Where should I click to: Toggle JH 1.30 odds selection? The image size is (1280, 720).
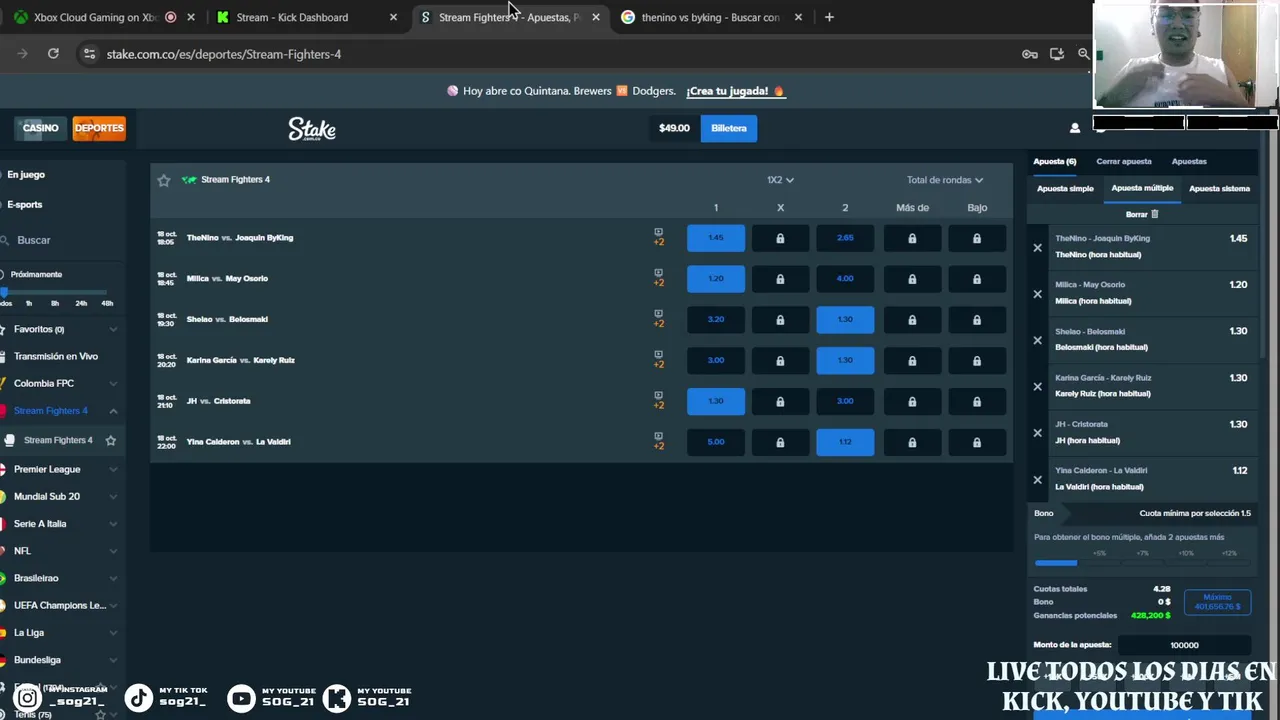tap(716, 401)
